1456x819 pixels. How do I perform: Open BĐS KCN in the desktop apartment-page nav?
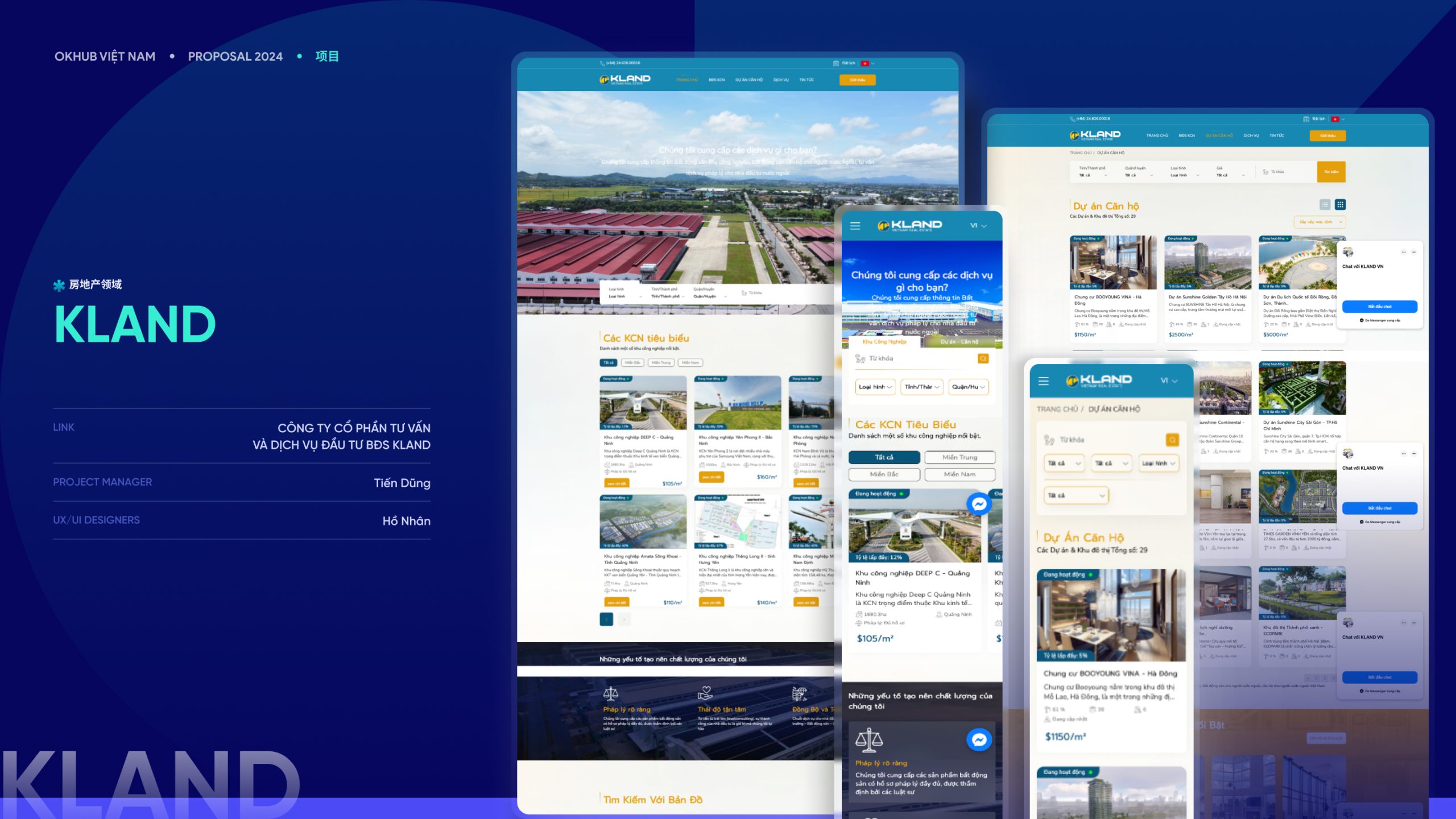point(1187,136)
